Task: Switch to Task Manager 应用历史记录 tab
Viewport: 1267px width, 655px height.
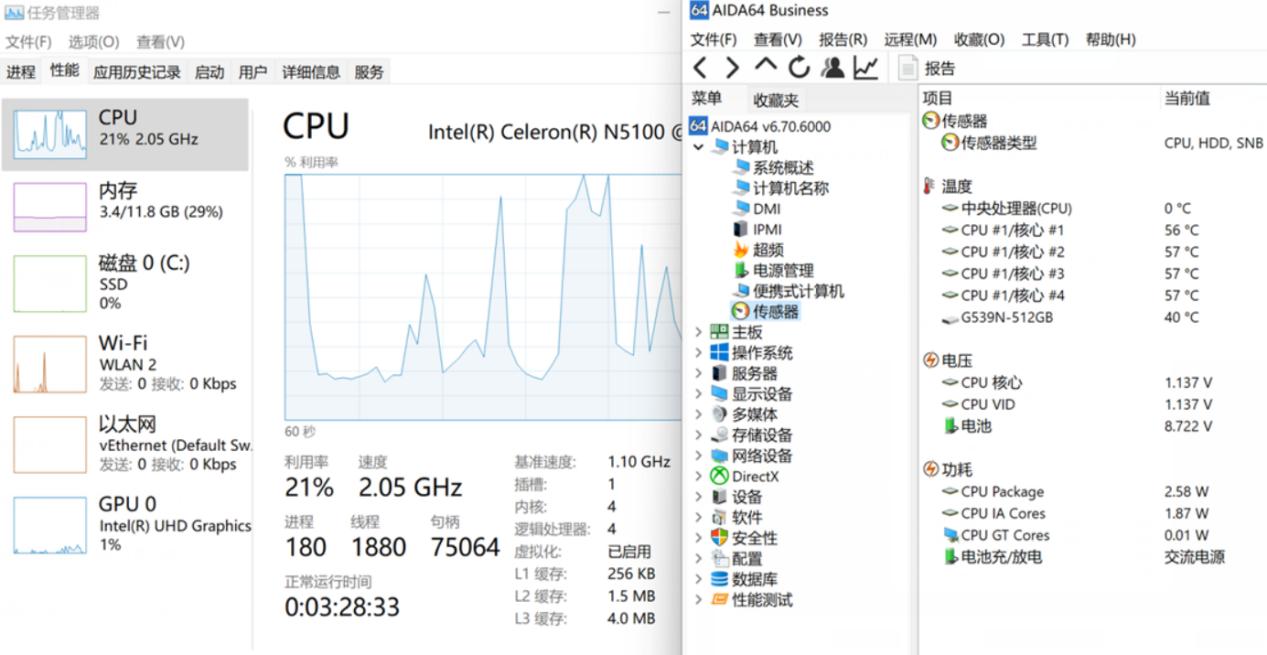Action: (137, 72)
